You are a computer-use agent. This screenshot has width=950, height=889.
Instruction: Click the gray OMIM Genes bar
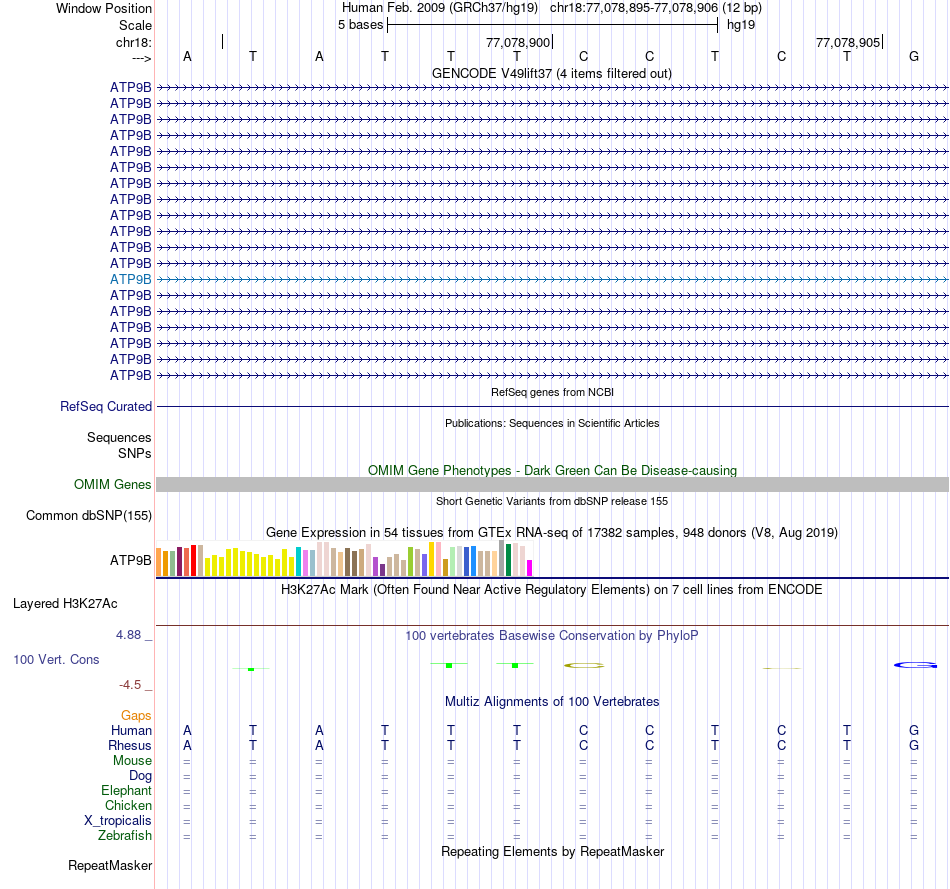(x=553, y=484)
